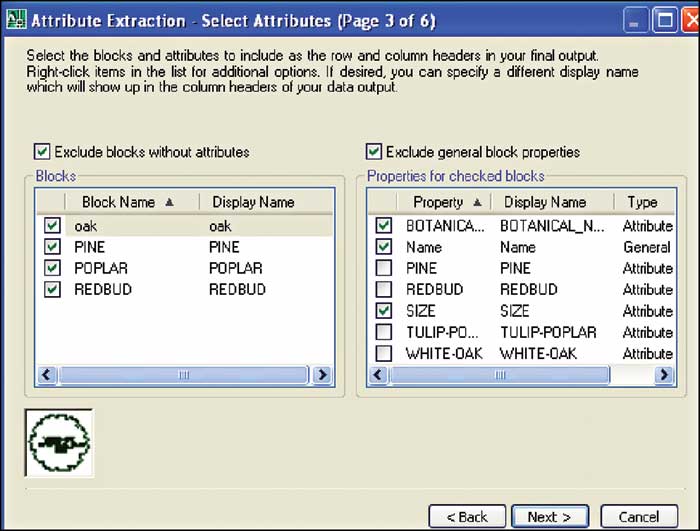The height and width of the screenshot is (531, 700).
Task: Select the REDBUD block row
Action: pyautogui.click(x=102, y=289)
